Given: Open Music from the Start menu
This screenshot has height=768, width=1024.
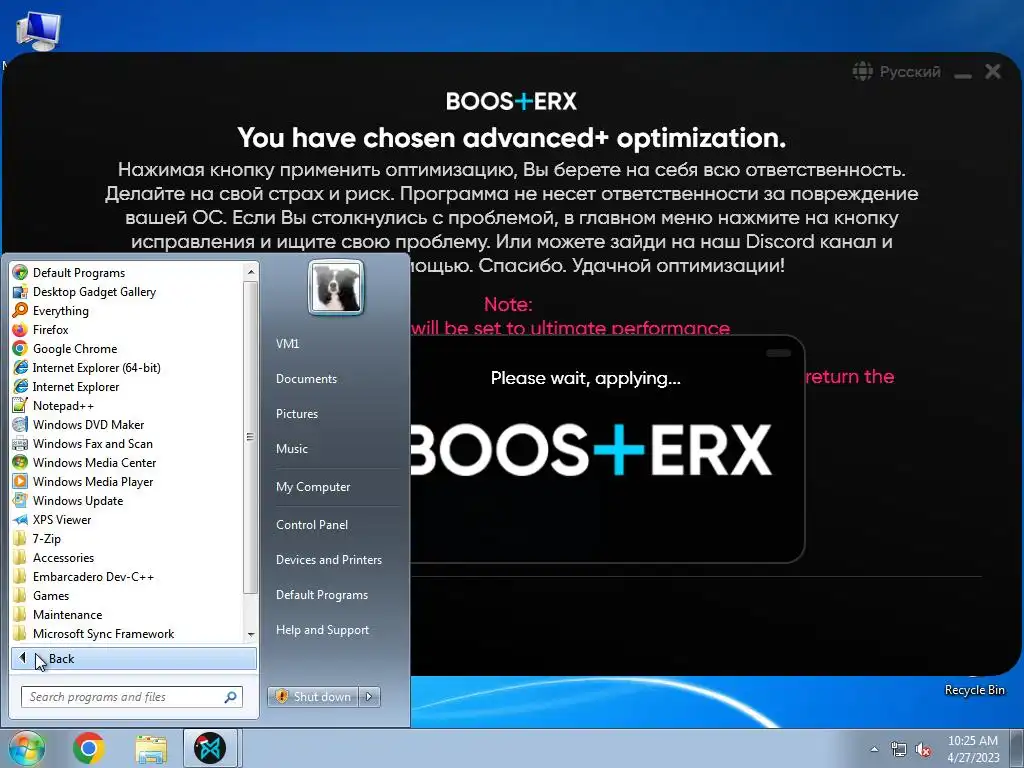Looking at the screenshot, I should (291, 449).
